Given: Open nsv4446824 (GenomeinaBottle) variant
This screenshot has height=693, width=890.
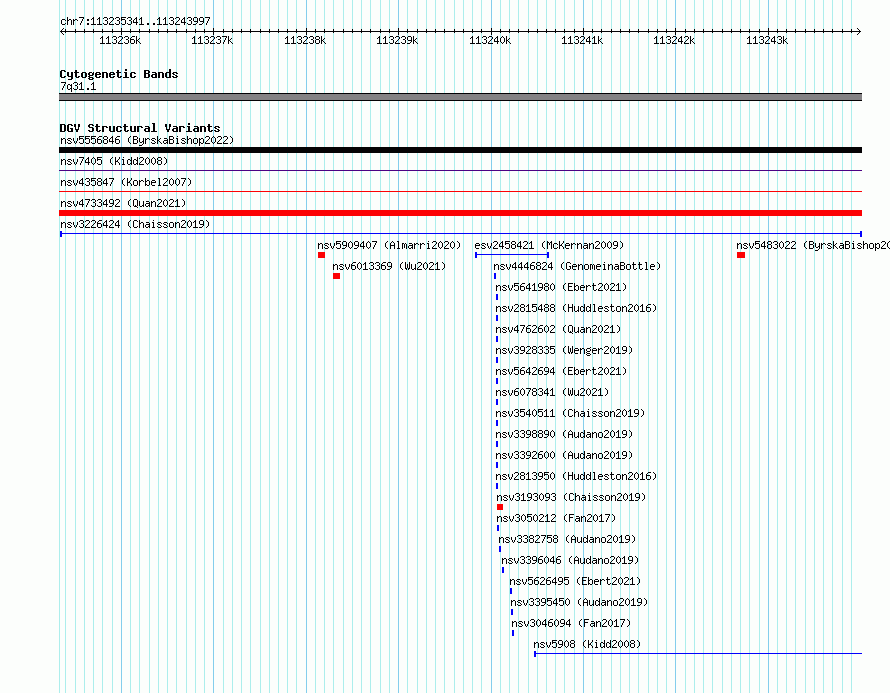Looking at the screenshot, I should (577, 266).
